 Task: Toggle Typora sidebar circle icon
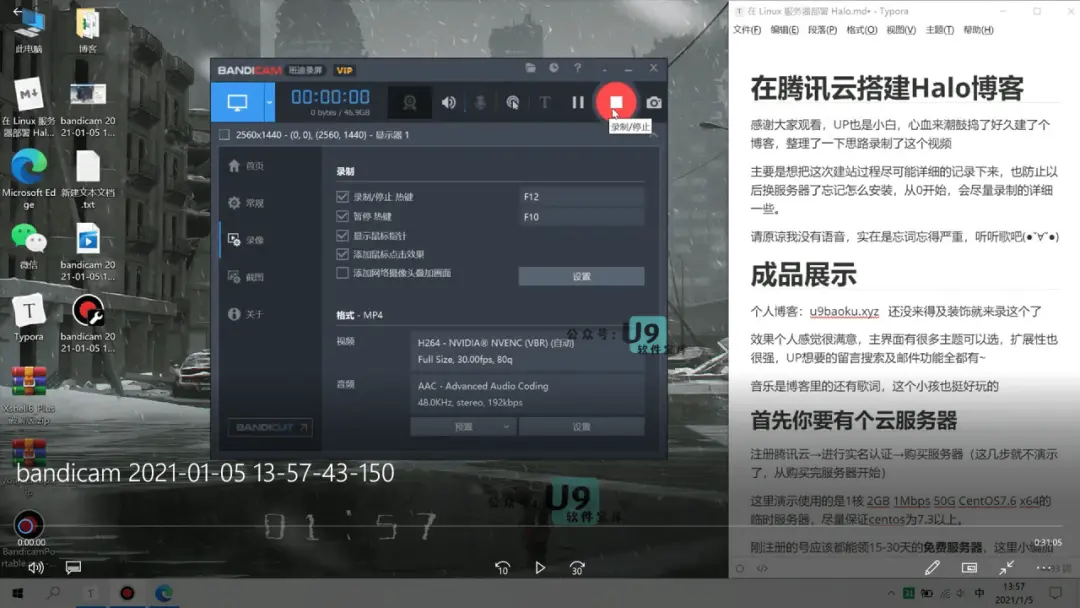pyautogui.click(x=740, y=569)
